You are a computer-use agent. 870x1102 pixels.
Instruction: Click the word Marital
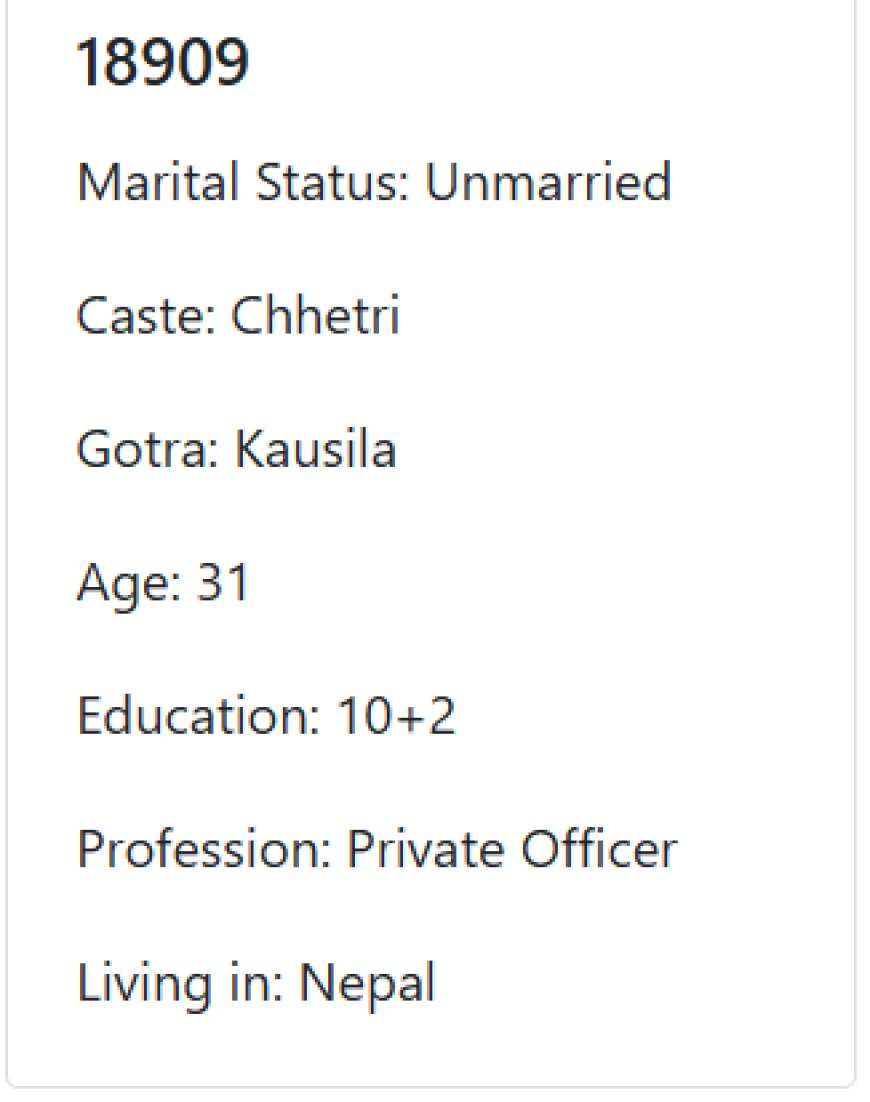(158, 182)
